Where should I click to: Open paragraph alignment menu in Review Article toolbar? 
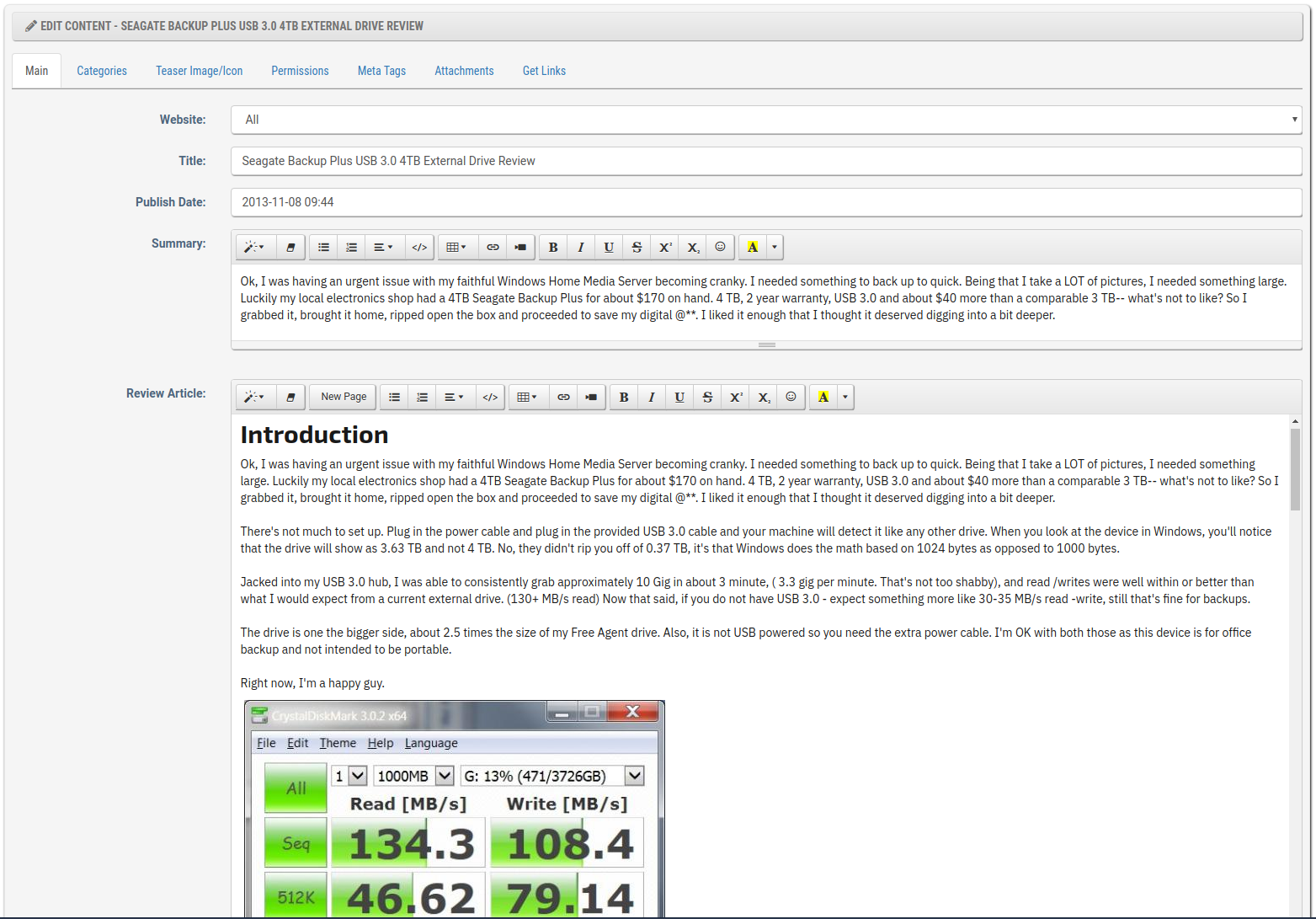(454, 397)
